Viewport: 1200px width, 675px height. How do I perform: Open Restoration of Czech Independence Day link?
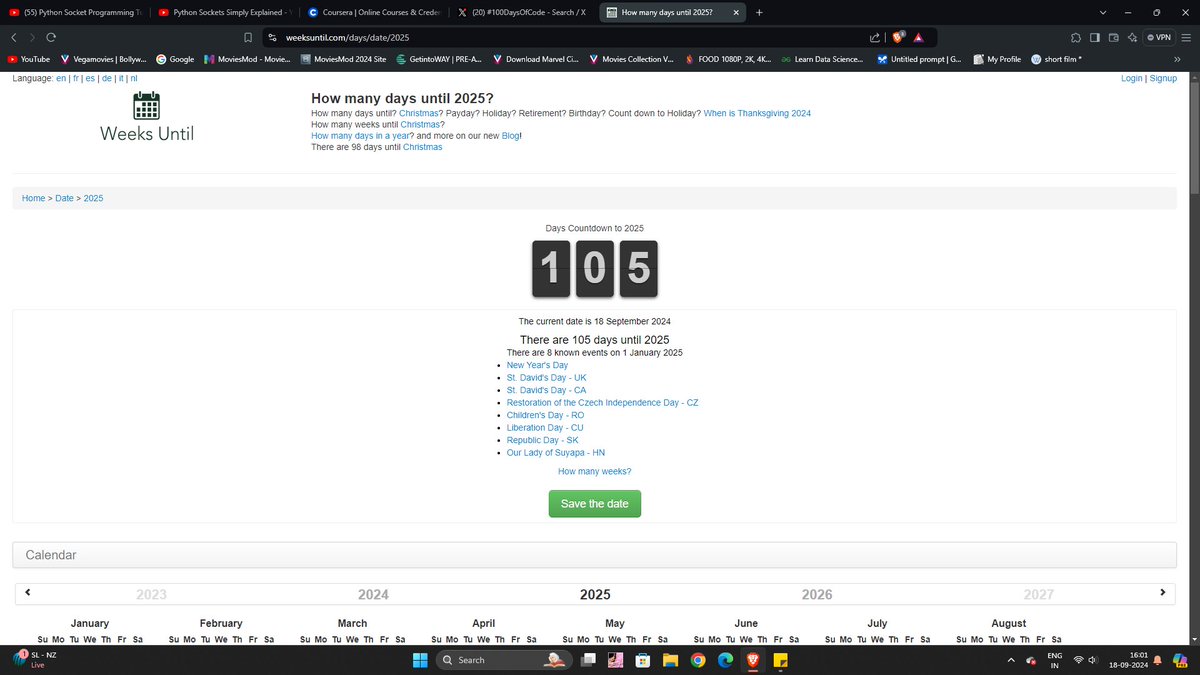602,402
